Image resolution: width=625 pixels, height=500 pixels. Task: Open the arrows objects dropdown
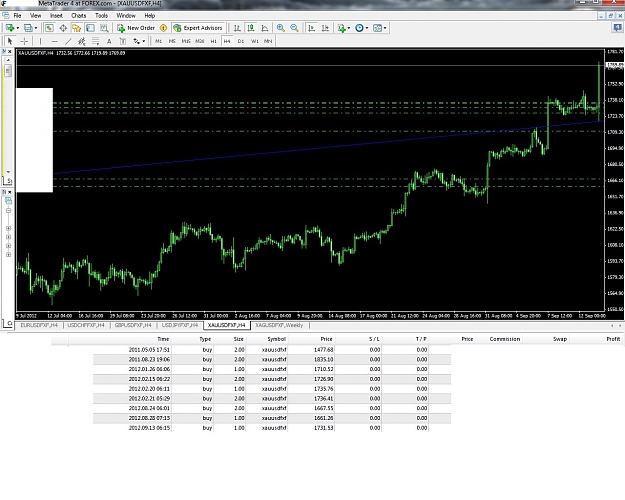click(139, 41)
